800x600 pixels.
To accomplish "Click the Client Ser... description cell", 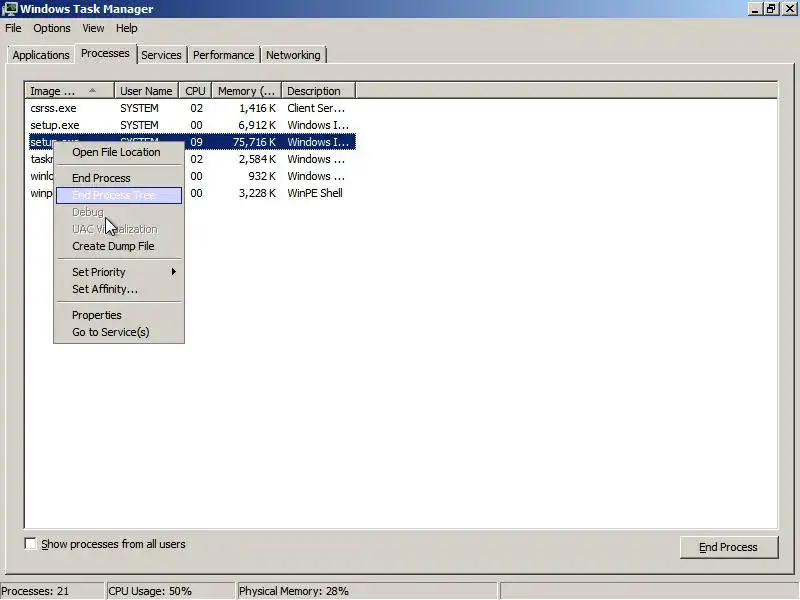I will click(316, 108).
